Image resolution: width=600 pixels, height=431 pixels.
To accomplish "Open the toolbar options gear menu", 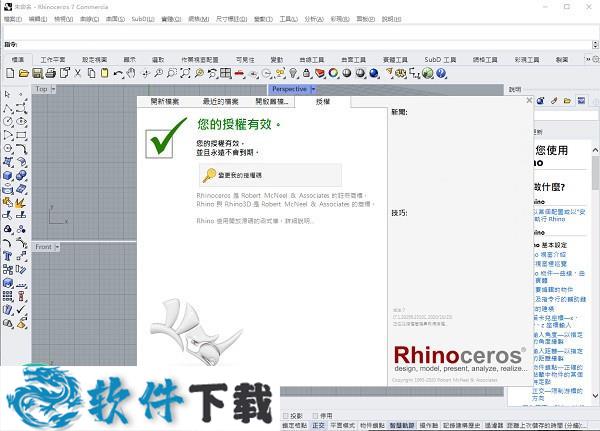I will click(x=596, y=59).
